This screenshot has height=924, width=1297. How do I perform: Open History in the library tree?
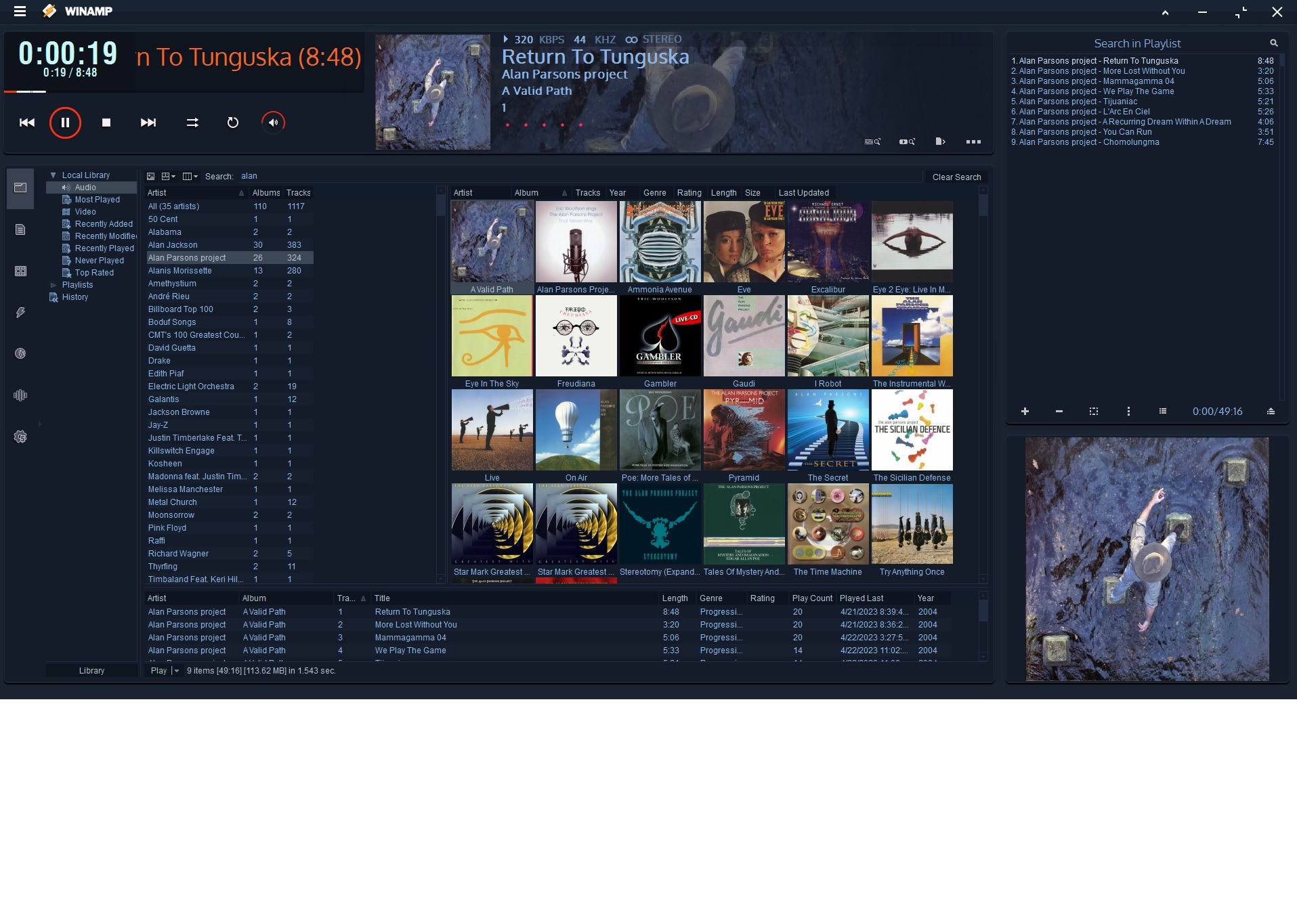click(75, 297)
